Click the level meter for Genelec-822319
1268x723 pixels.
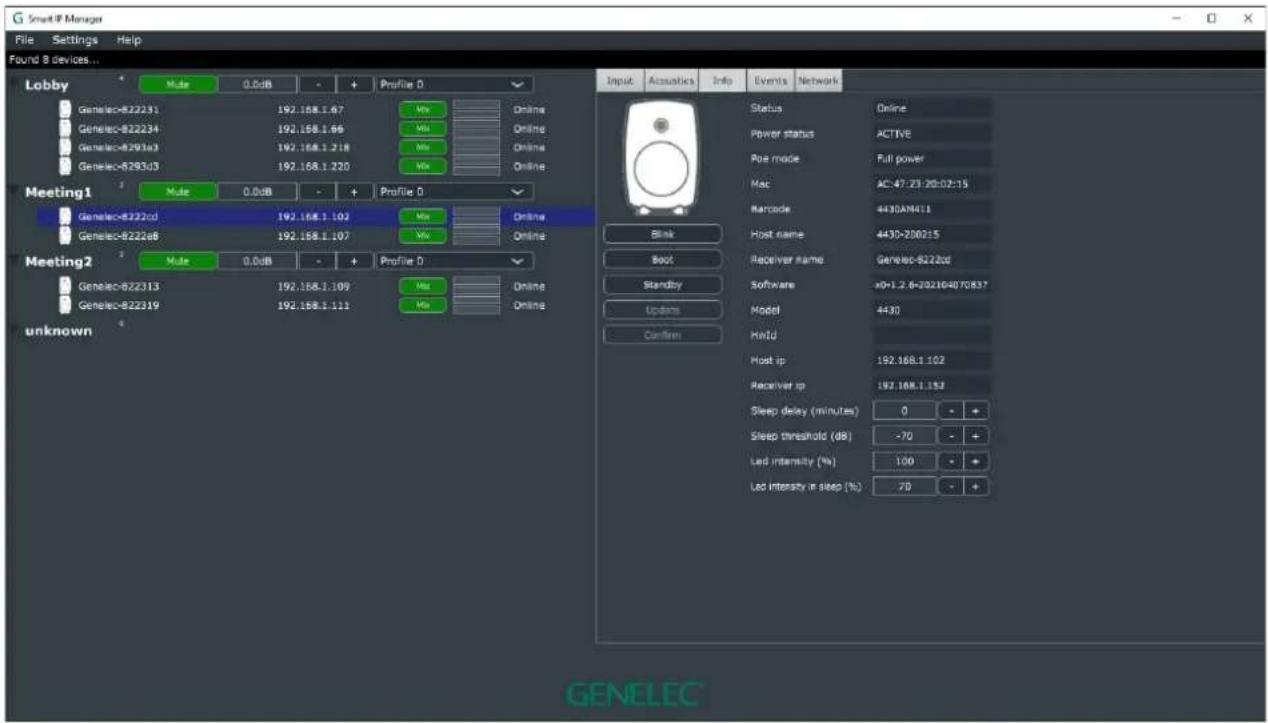pos(477,305)
